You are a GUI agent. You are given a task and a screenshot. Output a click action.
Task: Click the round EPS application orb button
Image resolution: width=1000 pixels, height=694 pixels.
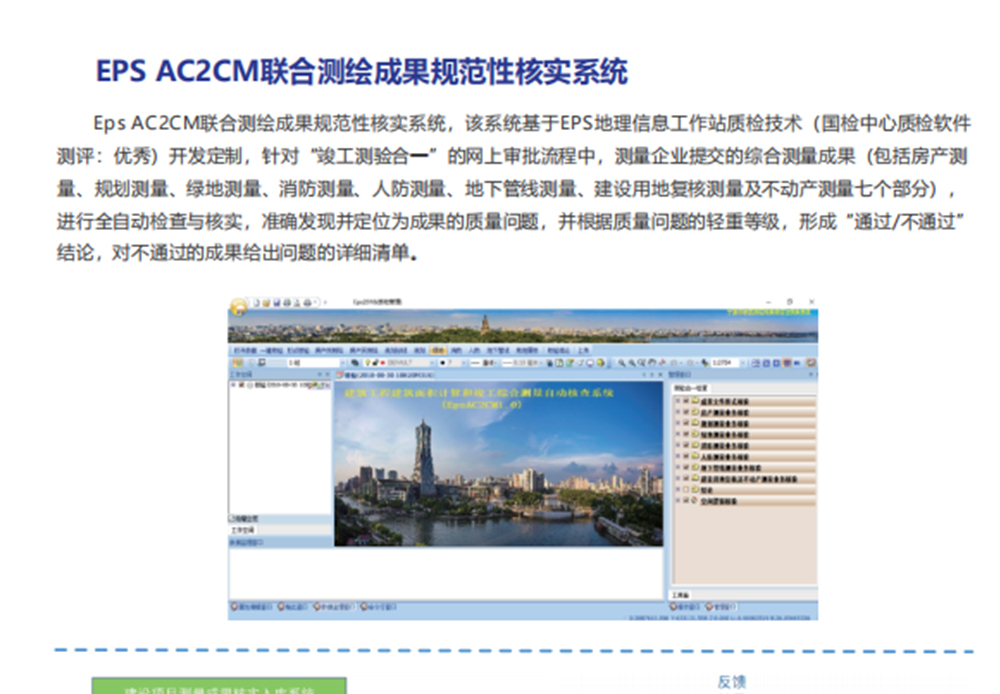point(239,307)
